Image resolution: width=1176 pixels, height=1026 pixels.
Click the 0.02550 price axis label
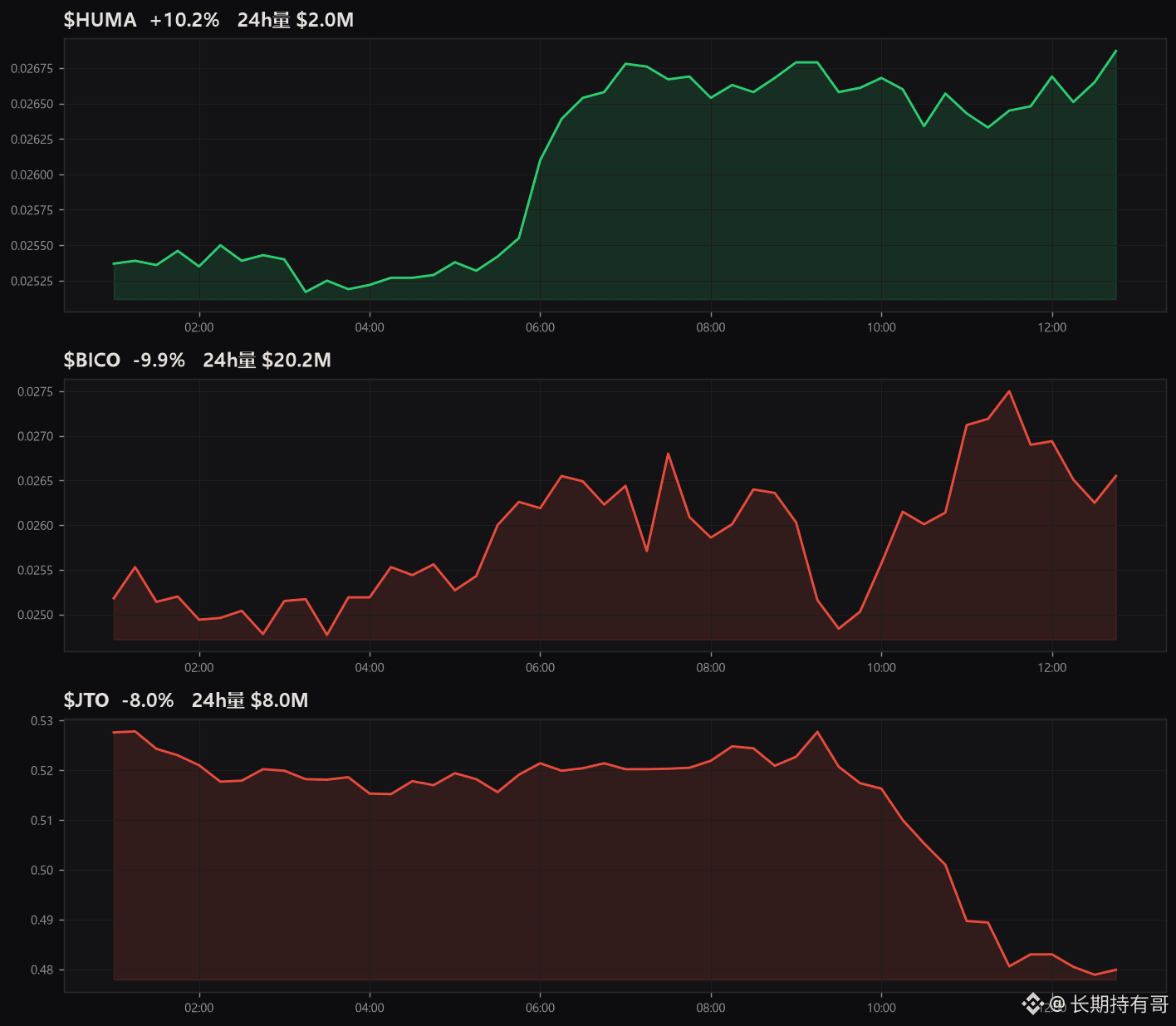[32, 246]
